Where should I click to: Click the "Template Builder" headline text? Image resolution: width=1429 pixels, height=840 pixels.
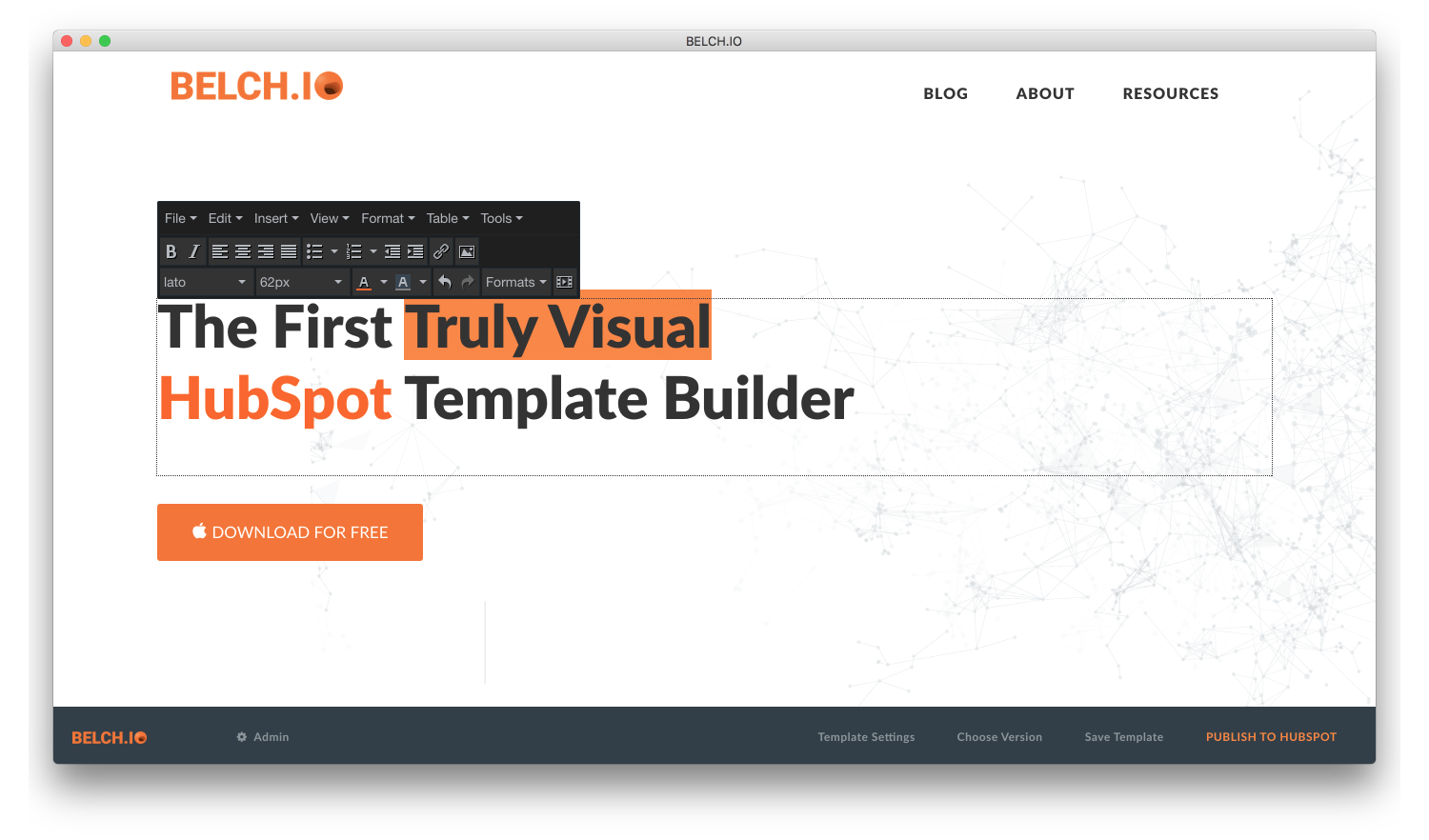click(630, 398)
